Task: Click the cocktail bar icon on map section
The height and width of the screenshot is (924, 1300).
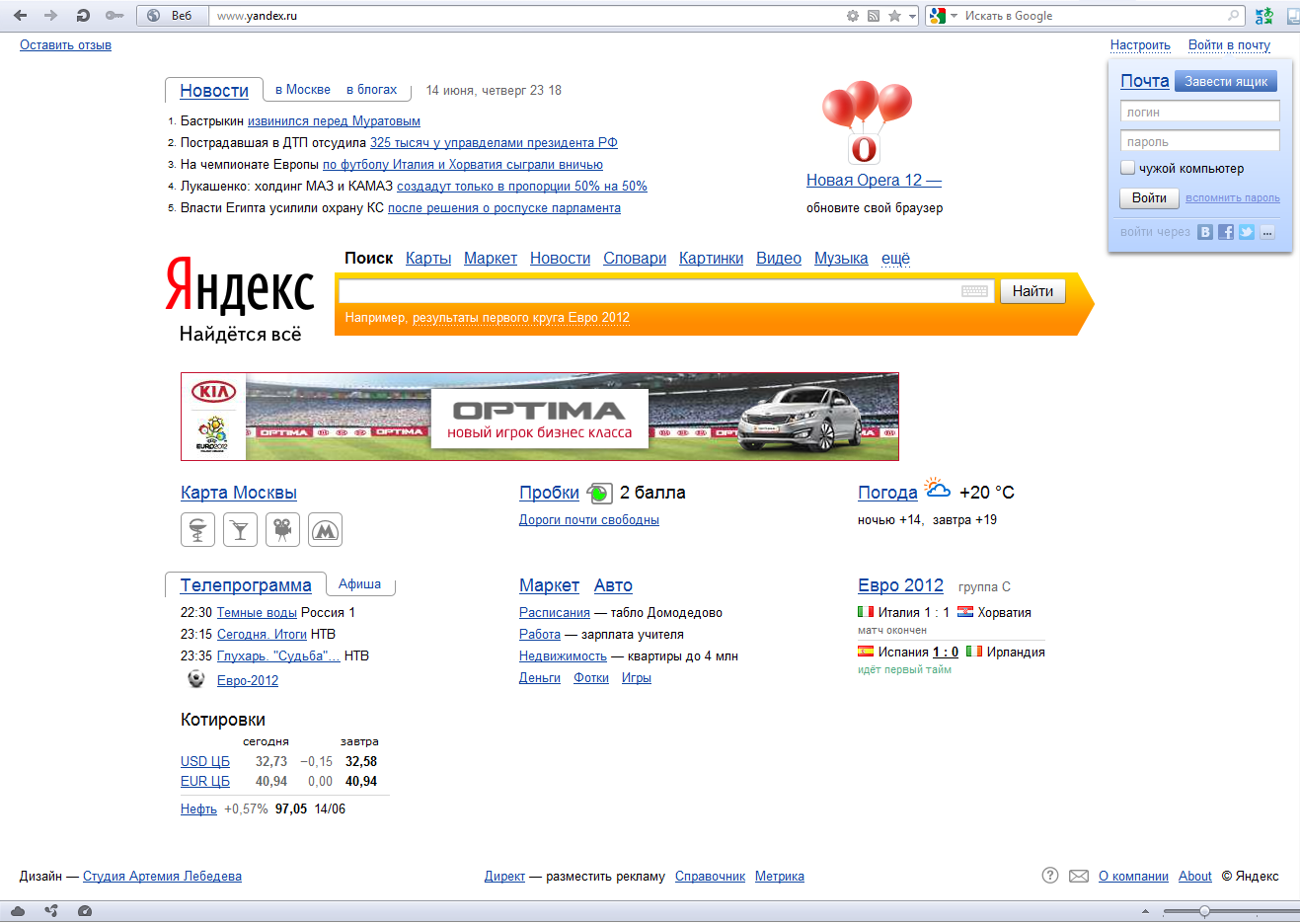Action: tap(240, 530)
